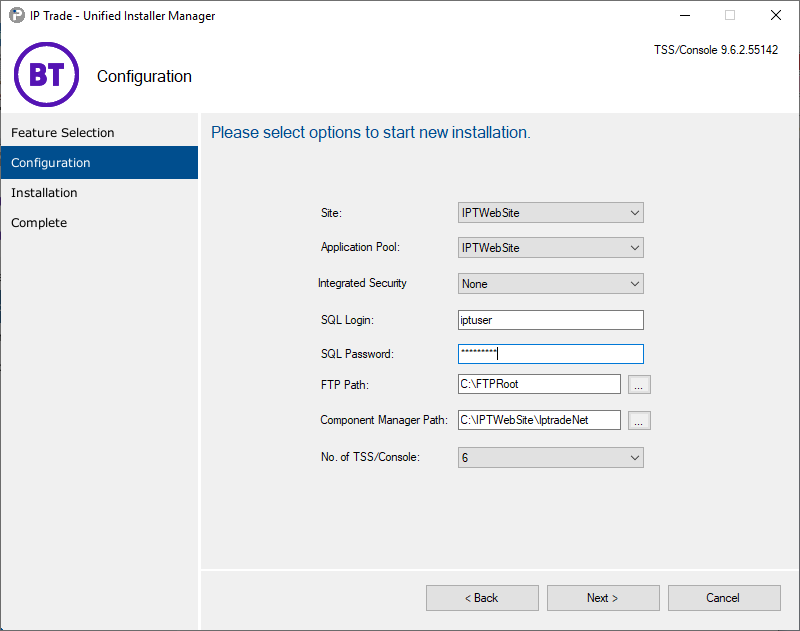The image size is (800, 631).
Task: Click the FTP Path text box
Action: [x=539, y=384]
